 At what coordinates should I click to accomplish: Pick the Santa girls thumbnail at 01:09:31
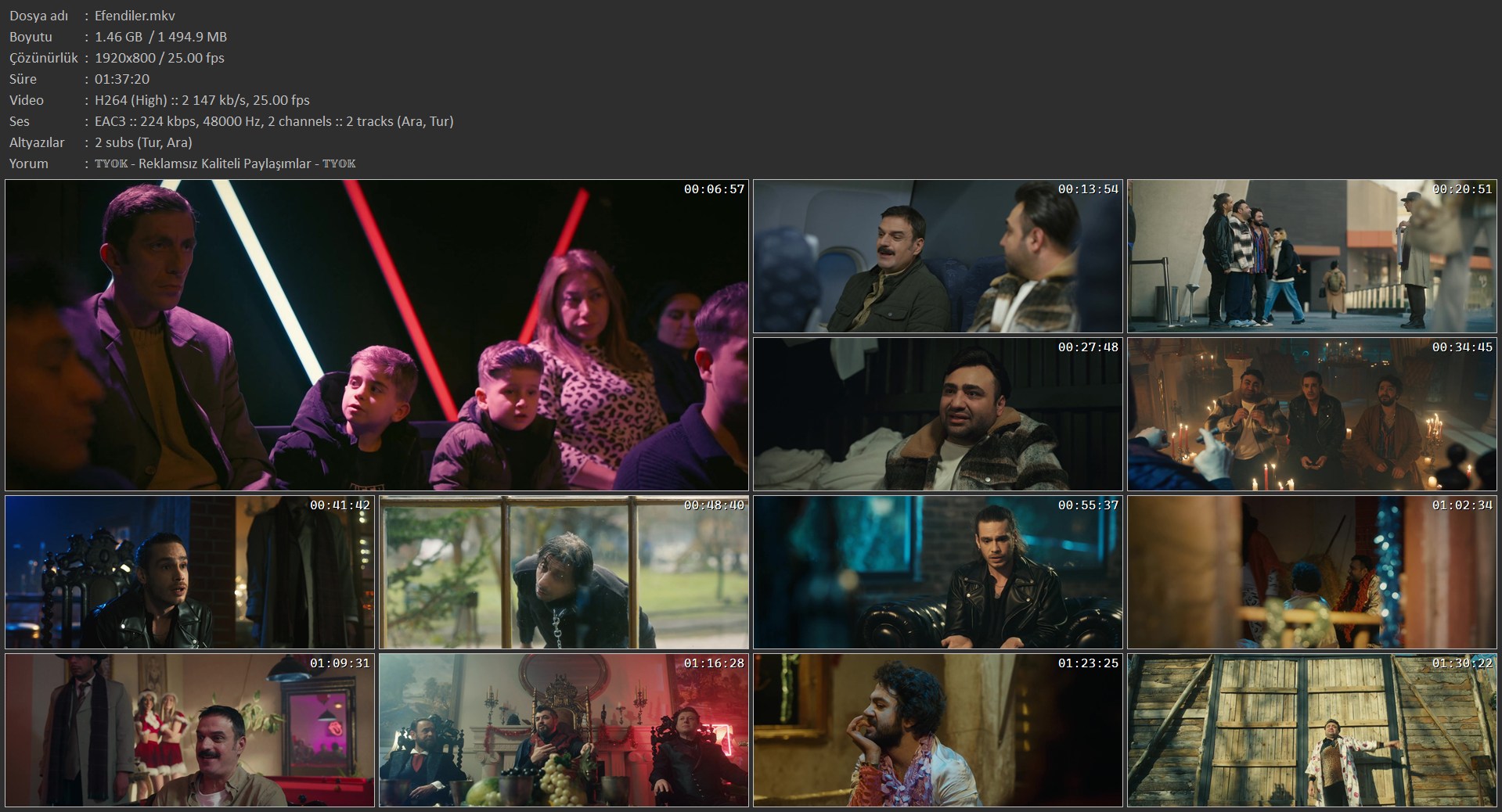(x=189, y=730)
